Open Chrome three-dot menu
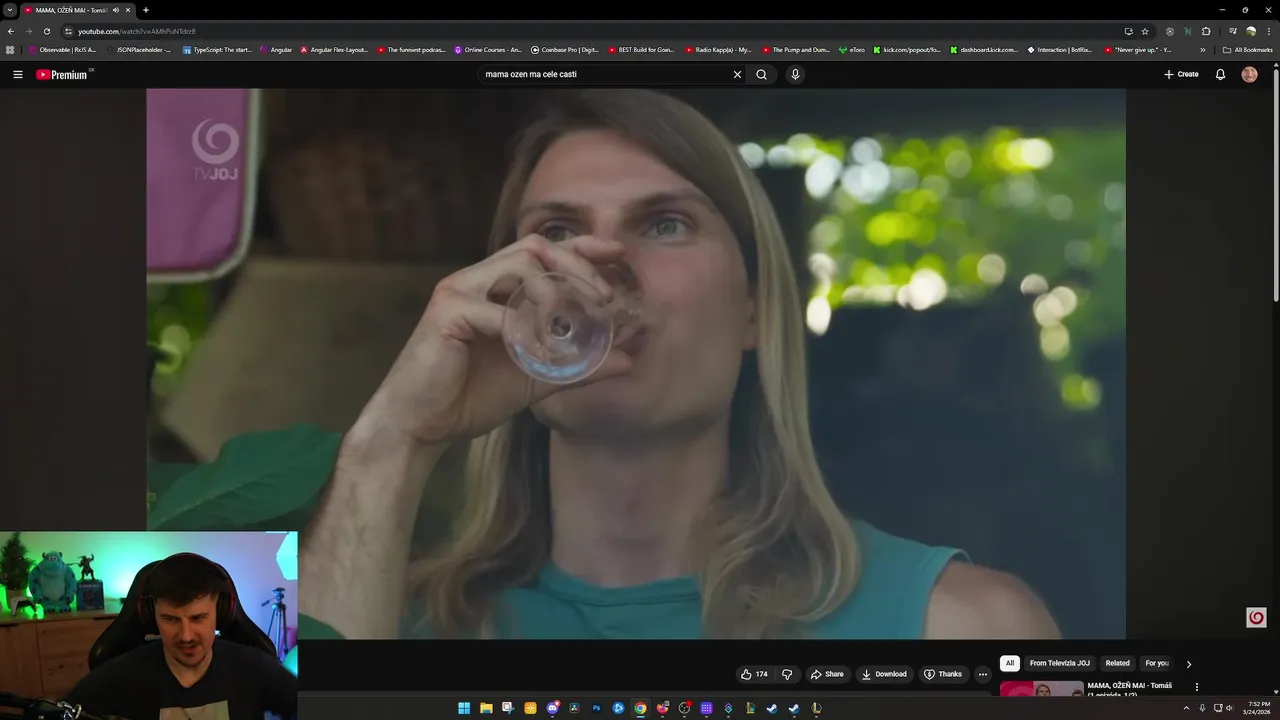 [x=1269, y=31]
